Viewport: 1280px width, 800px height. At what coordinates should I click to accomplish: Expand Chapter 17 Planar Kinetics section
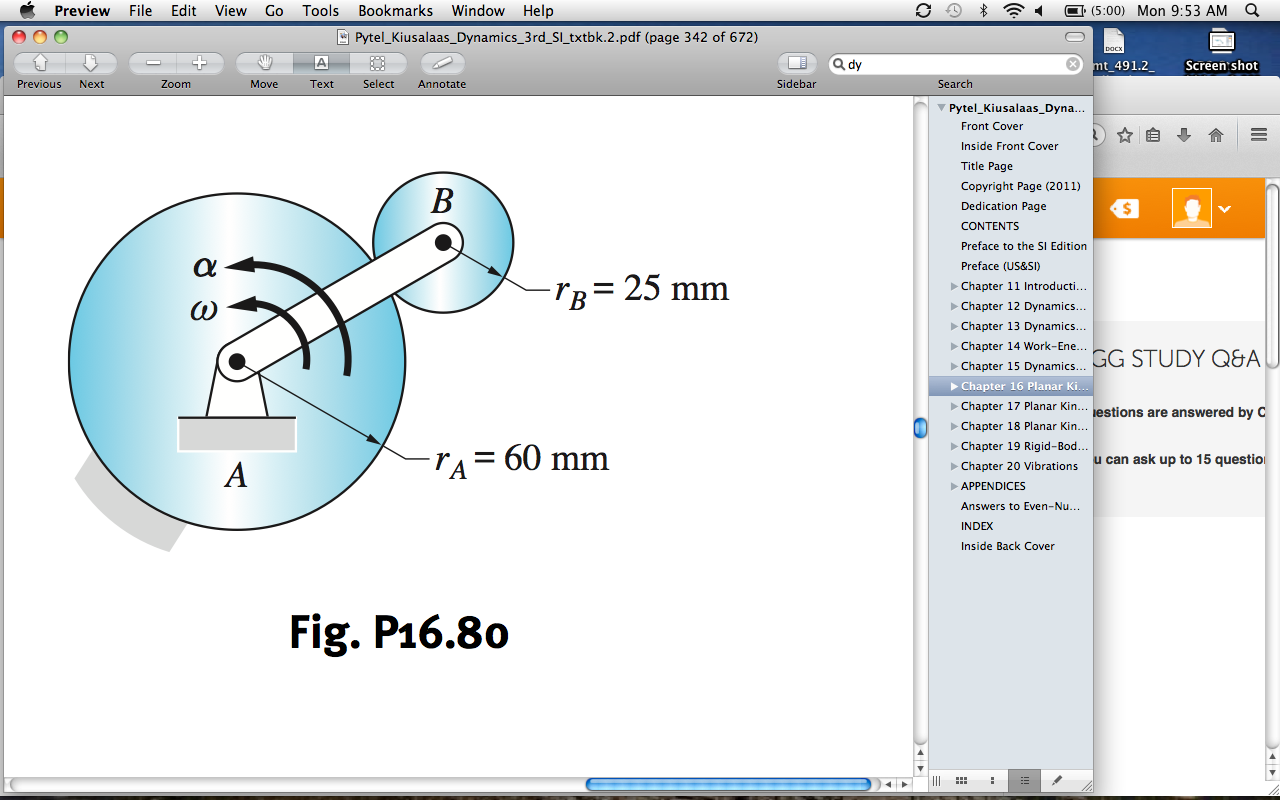click(952, 406)
